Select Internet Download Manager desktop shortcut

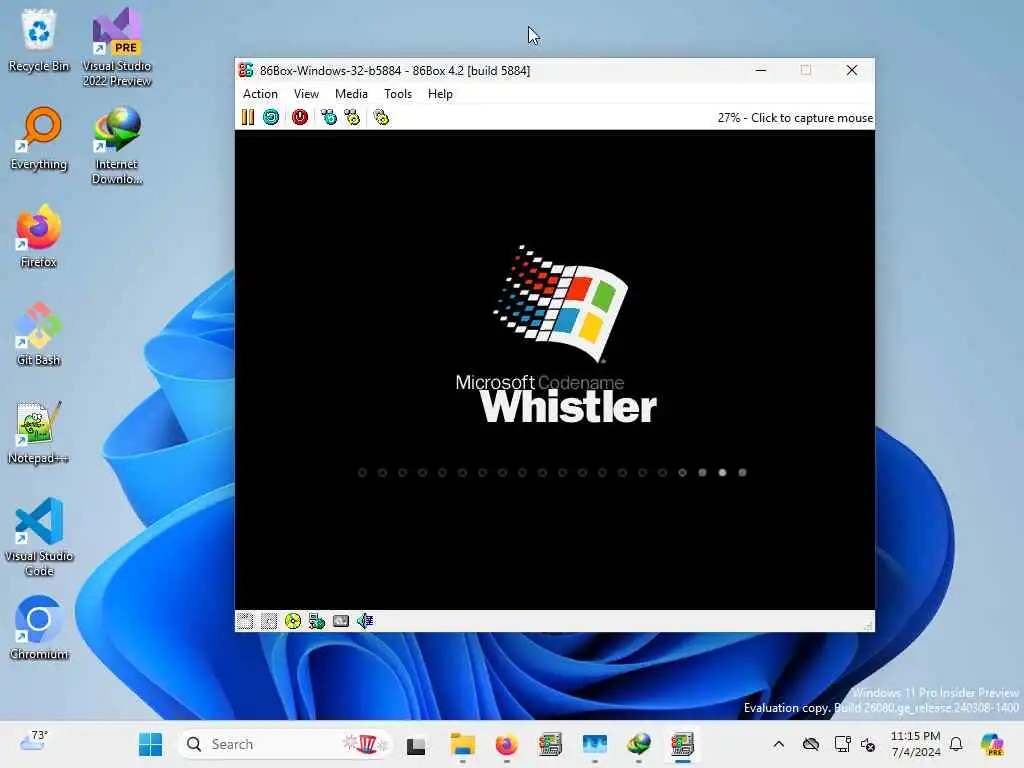(x=117, y=146)
